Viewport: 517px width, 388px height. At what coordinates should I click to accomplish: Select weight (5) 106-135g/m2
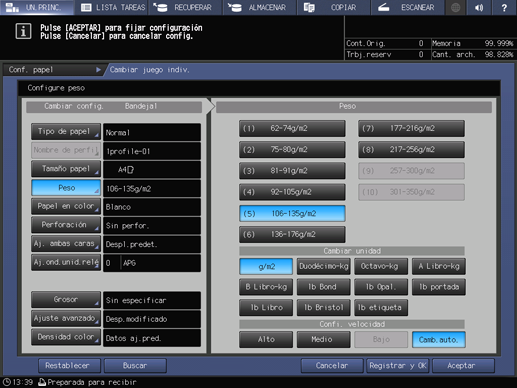[292, 214]
